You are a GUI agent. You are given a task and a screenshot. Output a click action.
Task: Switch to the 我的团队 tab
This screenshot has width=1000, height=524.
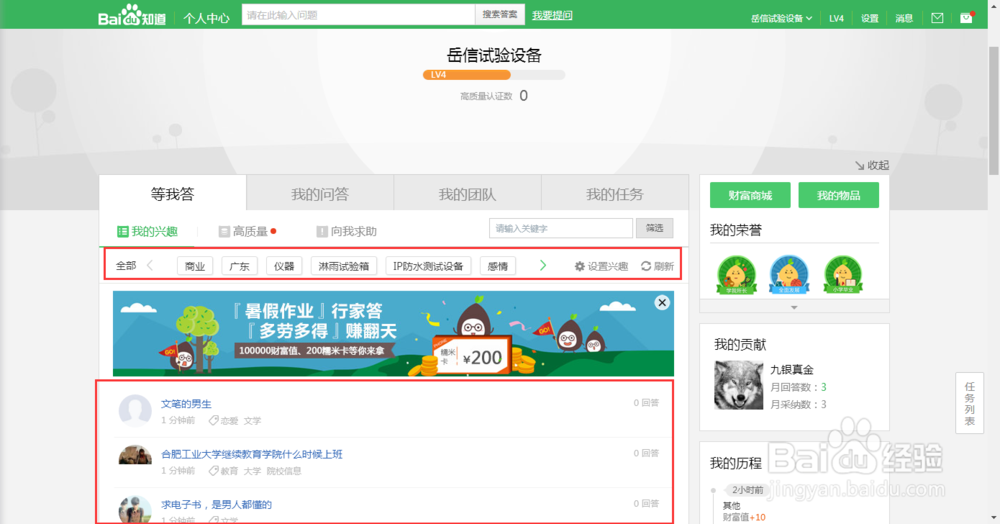[x=467, y=194]
